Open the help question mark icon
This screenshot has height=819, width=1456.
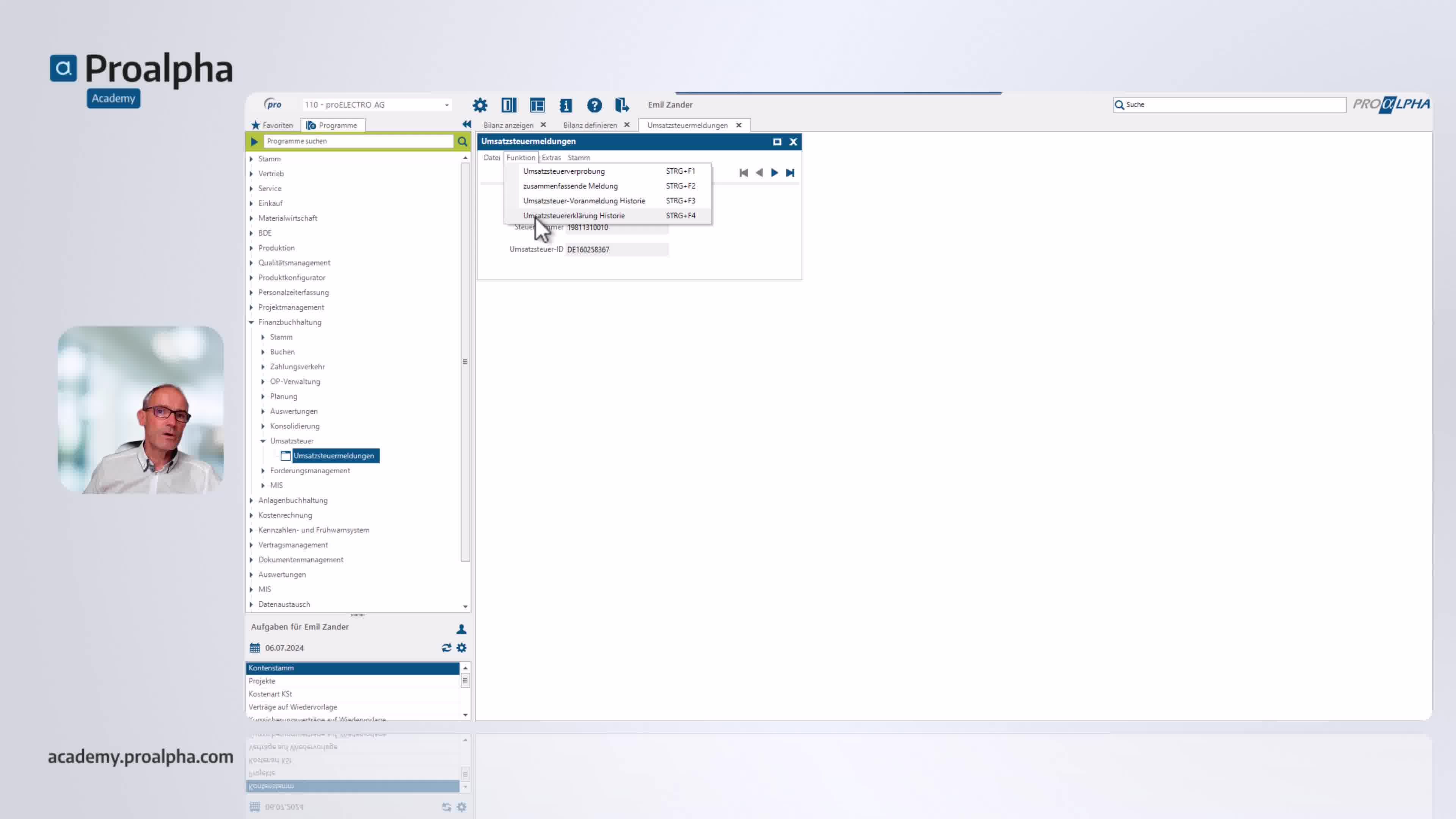pyautogui.click(x=594, y=105)
